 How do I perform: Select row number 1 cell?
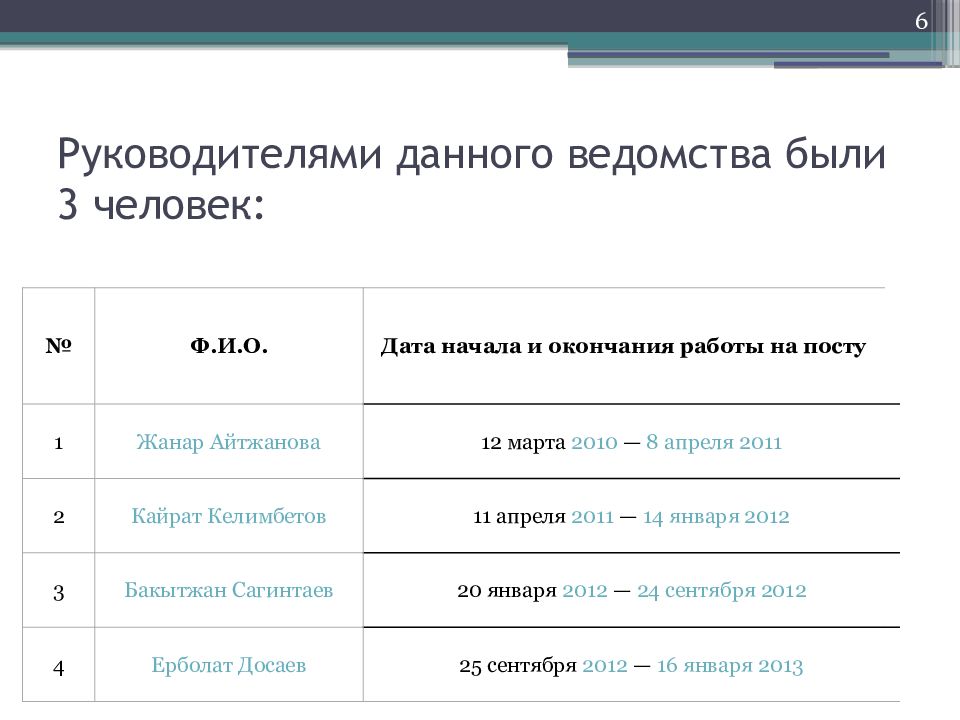pos(58,441)
